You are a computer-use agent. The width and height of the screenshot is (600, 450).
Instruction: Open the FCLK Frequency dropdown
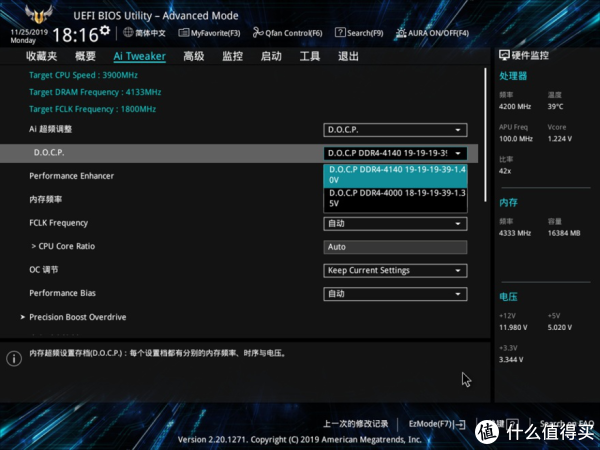(395, 223)
